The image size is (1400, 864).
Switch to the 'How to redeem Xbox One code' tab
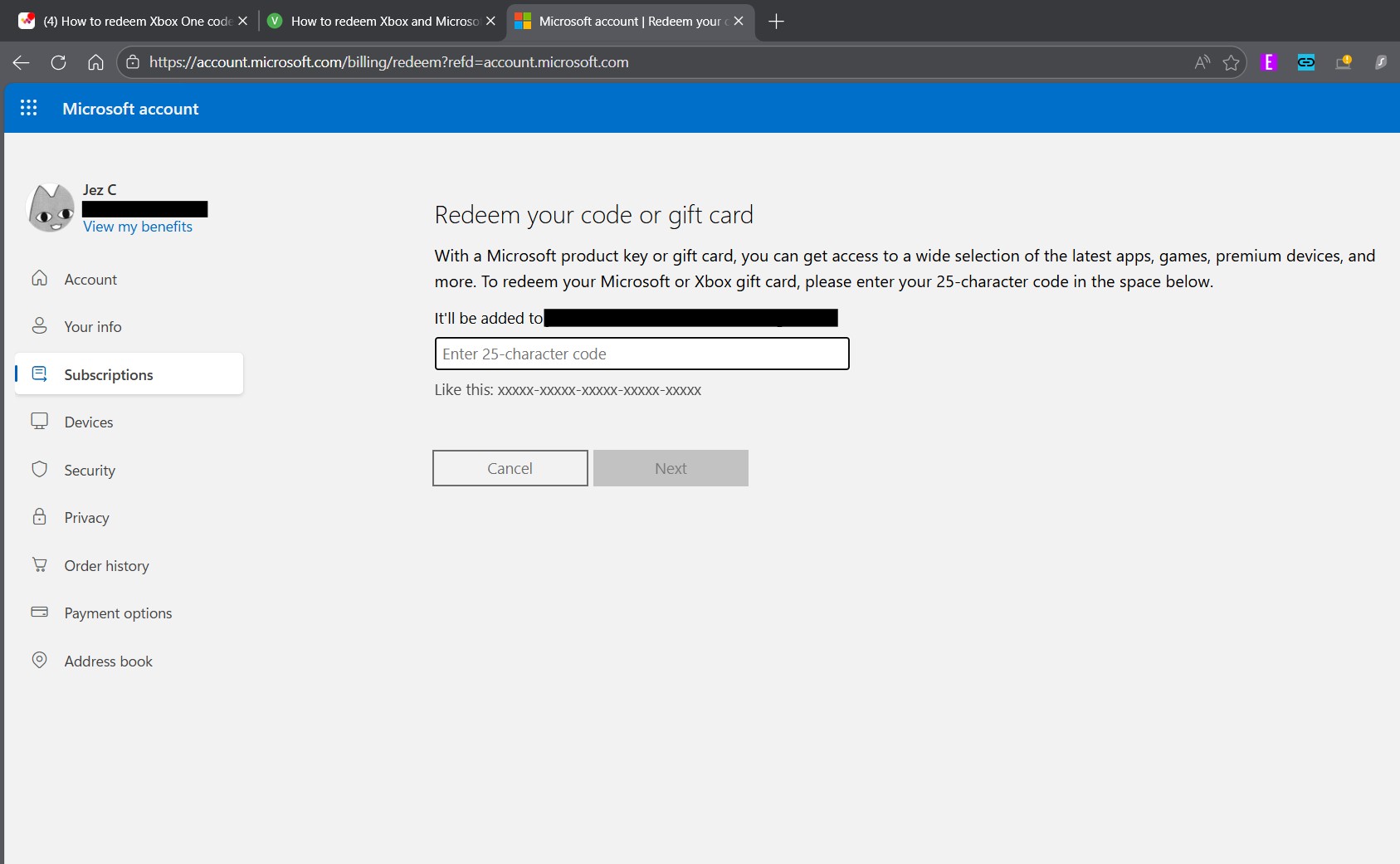(x=133, y=22)
